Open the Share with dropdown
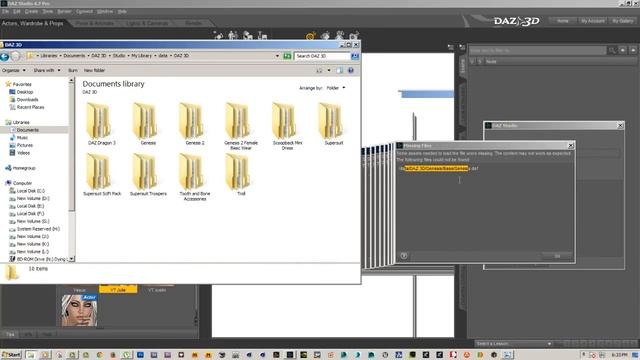The image size is (640, 360). pyautogui.click(x=47, y=71)
